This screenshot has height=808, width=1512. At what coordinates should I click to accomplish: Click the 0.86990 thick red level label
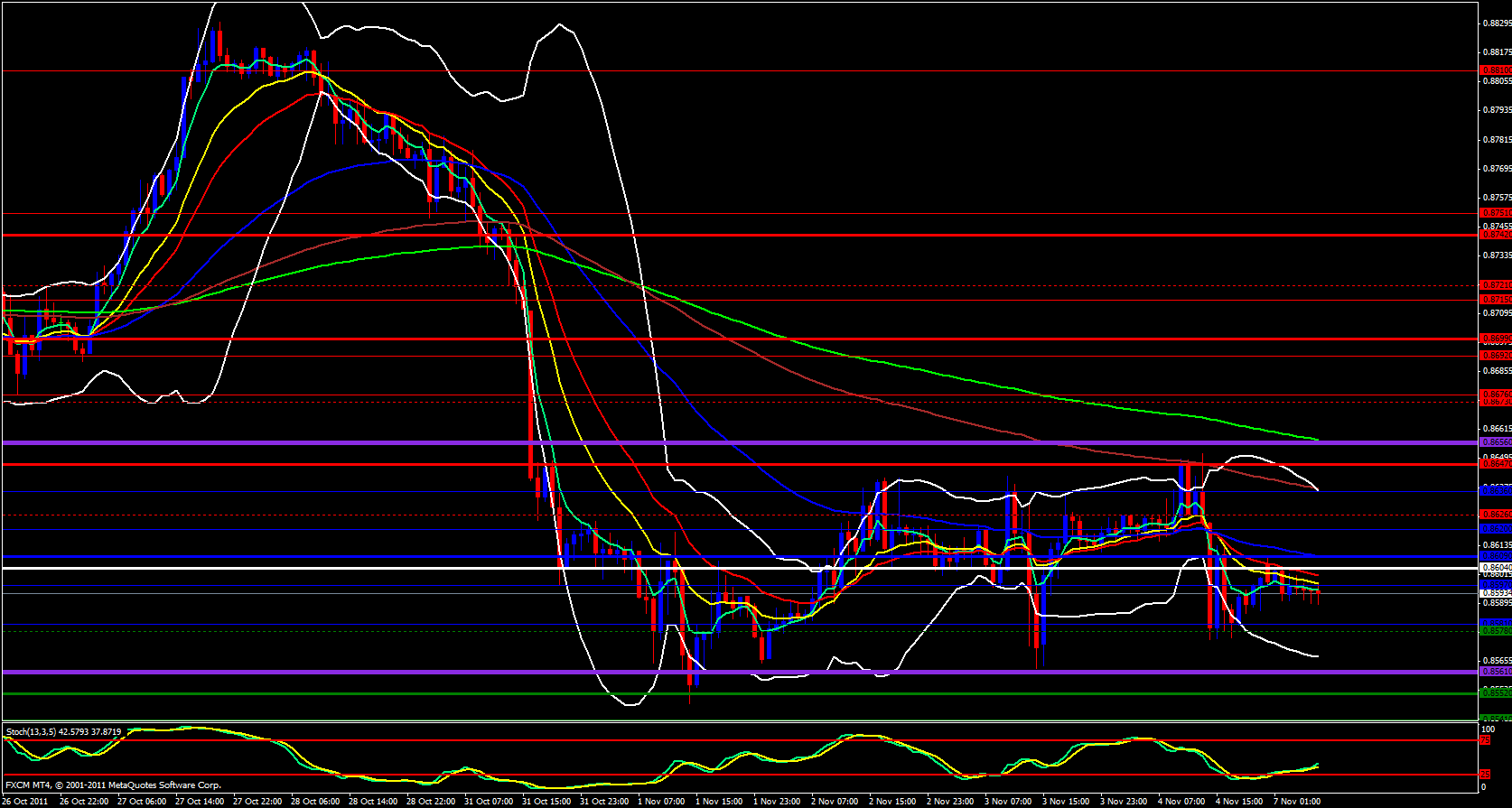(1495, 339)
